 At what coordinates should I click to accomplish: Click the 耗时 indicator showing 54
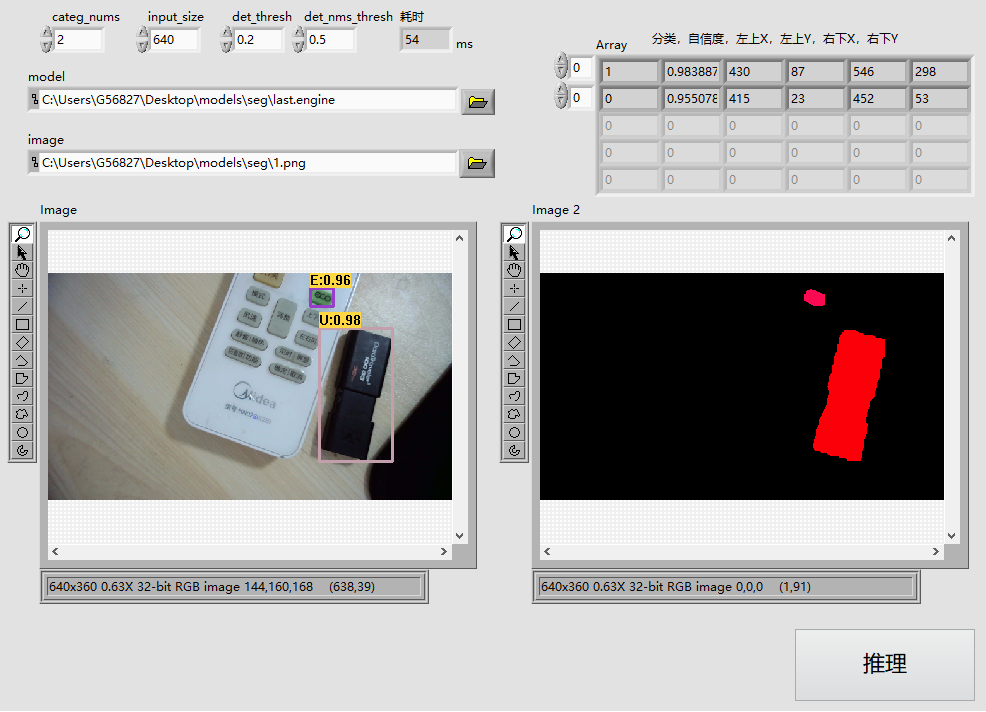click(426, 40)
